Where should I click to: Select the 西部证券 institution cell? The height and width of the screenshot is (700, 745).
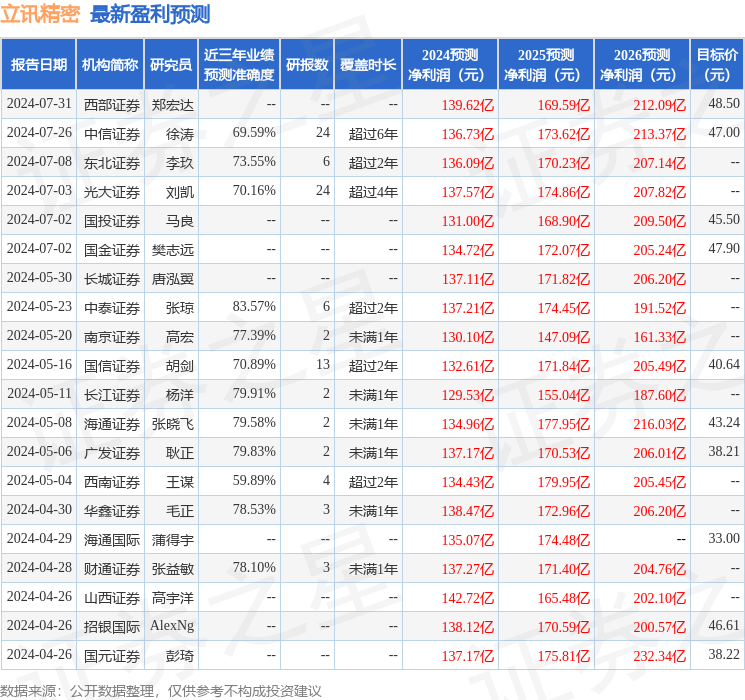pos(112,105)
